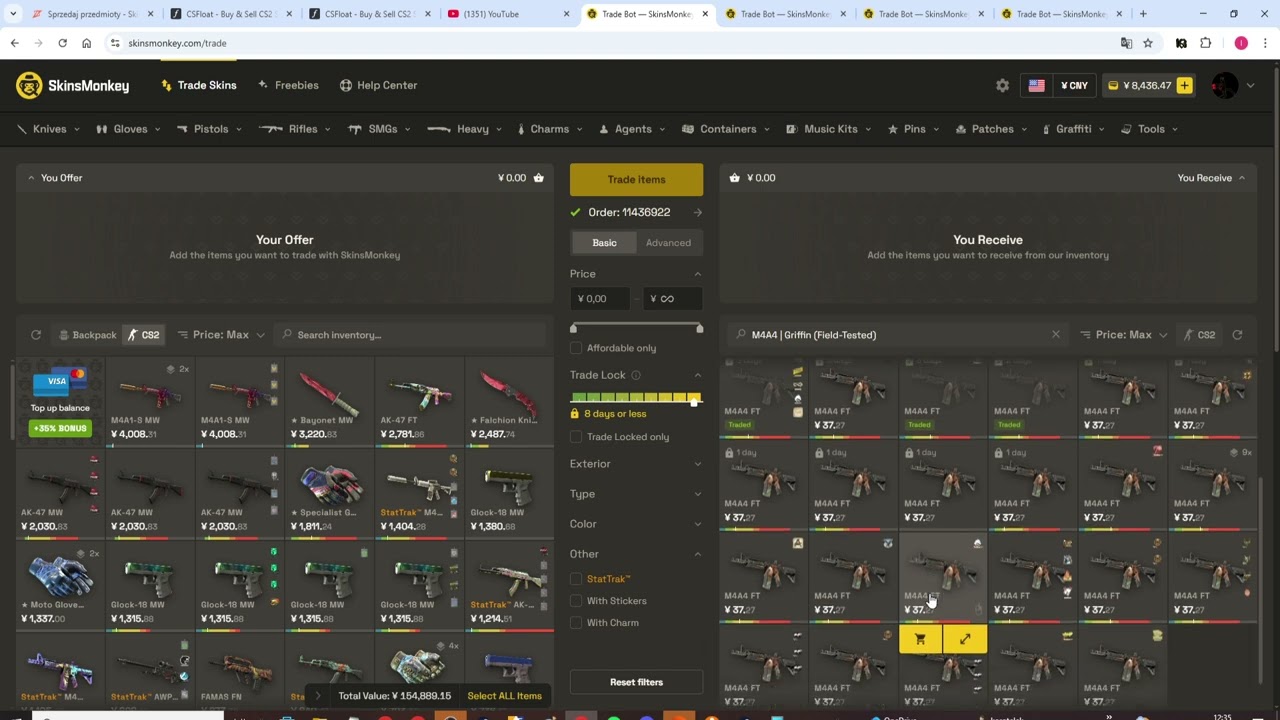Click Reset filters button

[x=636, y=682]
